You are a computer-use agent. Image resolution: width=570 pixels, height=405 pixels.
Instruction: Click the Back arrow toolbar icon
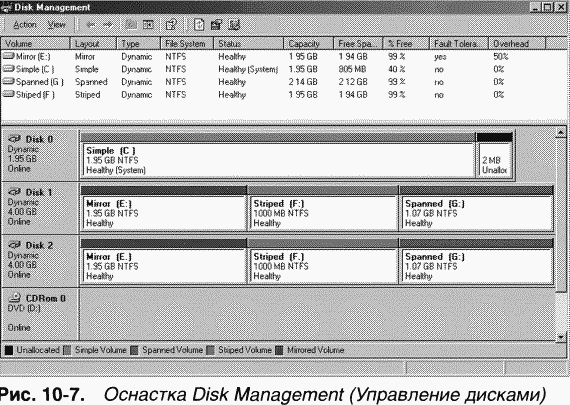pyautogui.click(x=91, y=25)
